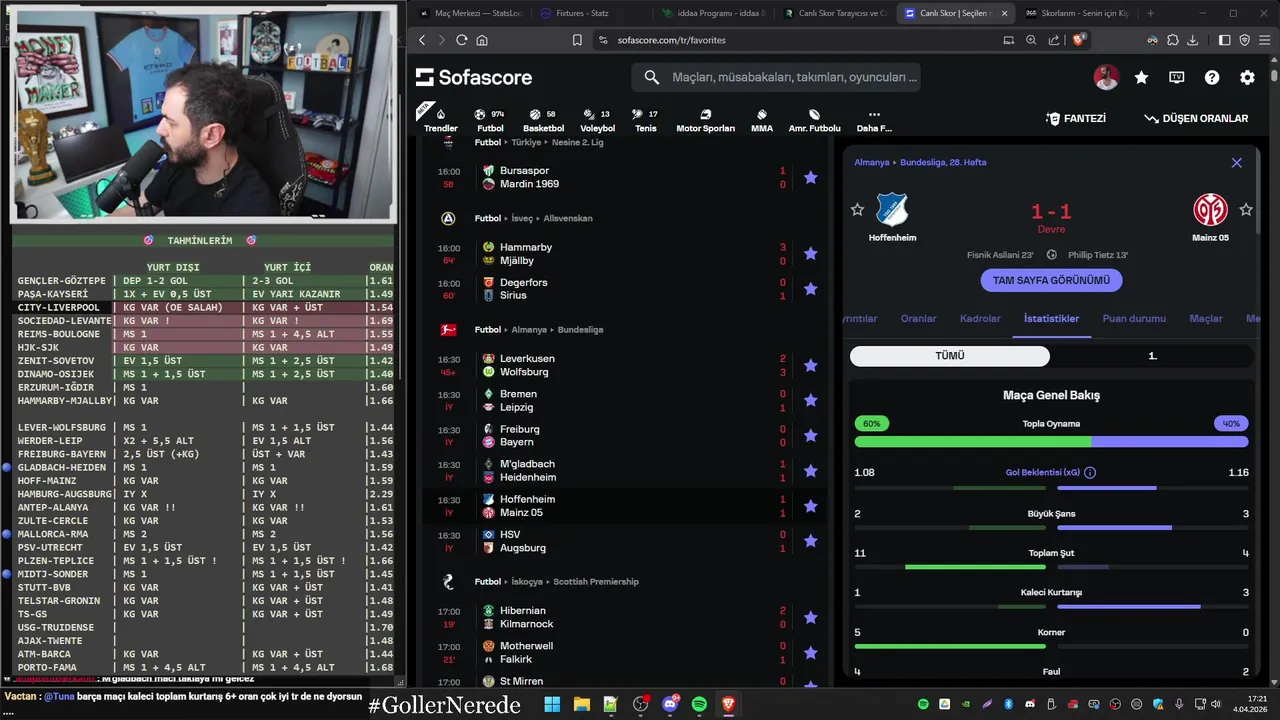The image size is (1280, 720).
Task: Open the browser extensions puzzle icon
Action: (1173, 40)
